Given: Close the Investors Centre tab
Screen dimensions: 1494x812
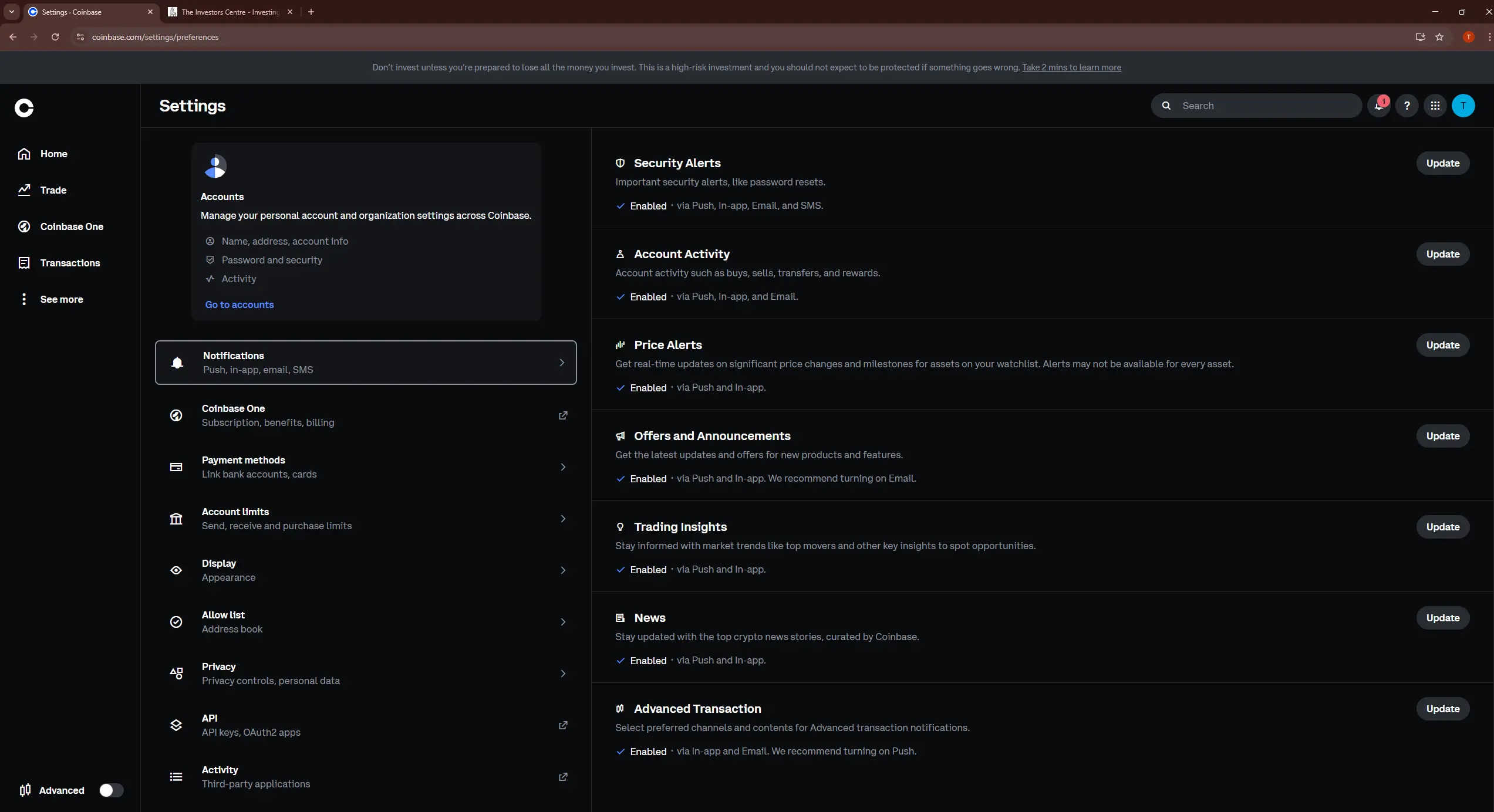Looking at the screenshot, I should (290, 12).
